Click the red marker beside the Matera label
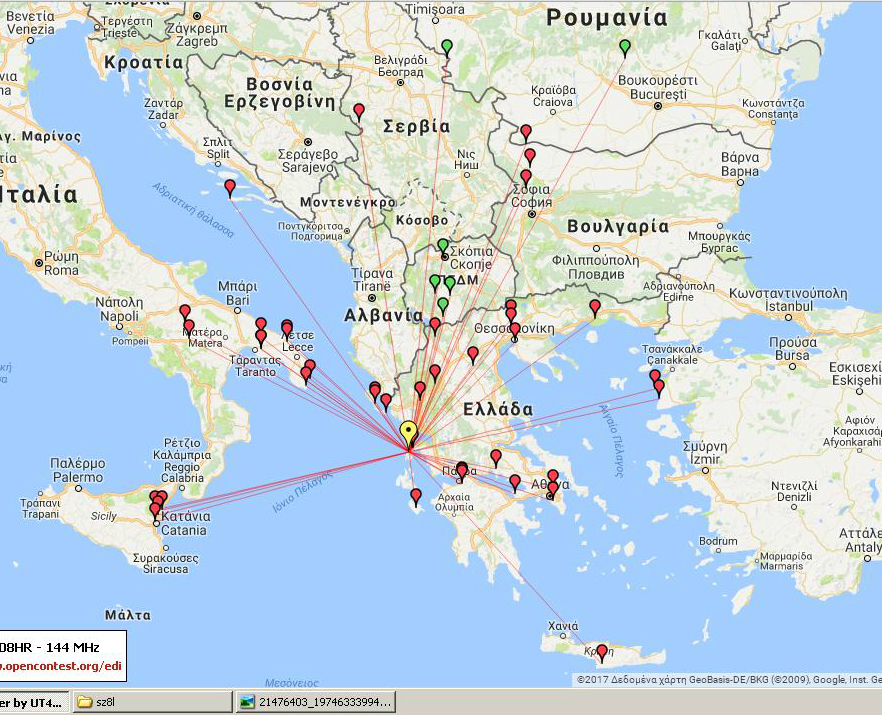 (189, 327)
